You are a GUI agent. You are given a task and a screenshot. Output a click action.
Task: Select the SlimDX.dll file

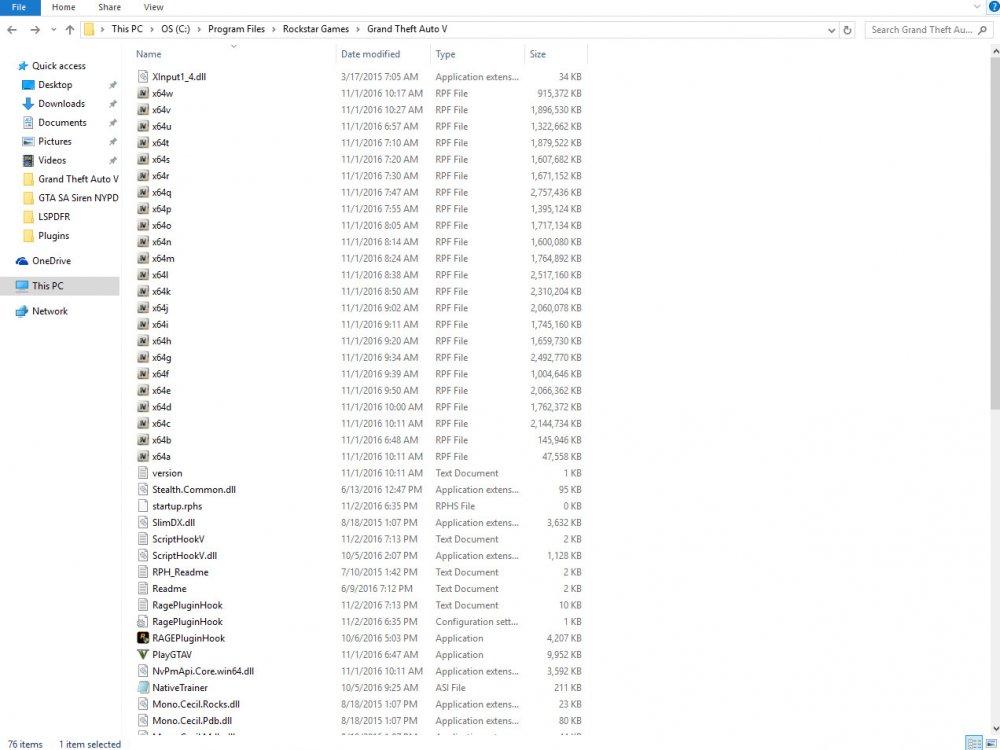(173, 522)
